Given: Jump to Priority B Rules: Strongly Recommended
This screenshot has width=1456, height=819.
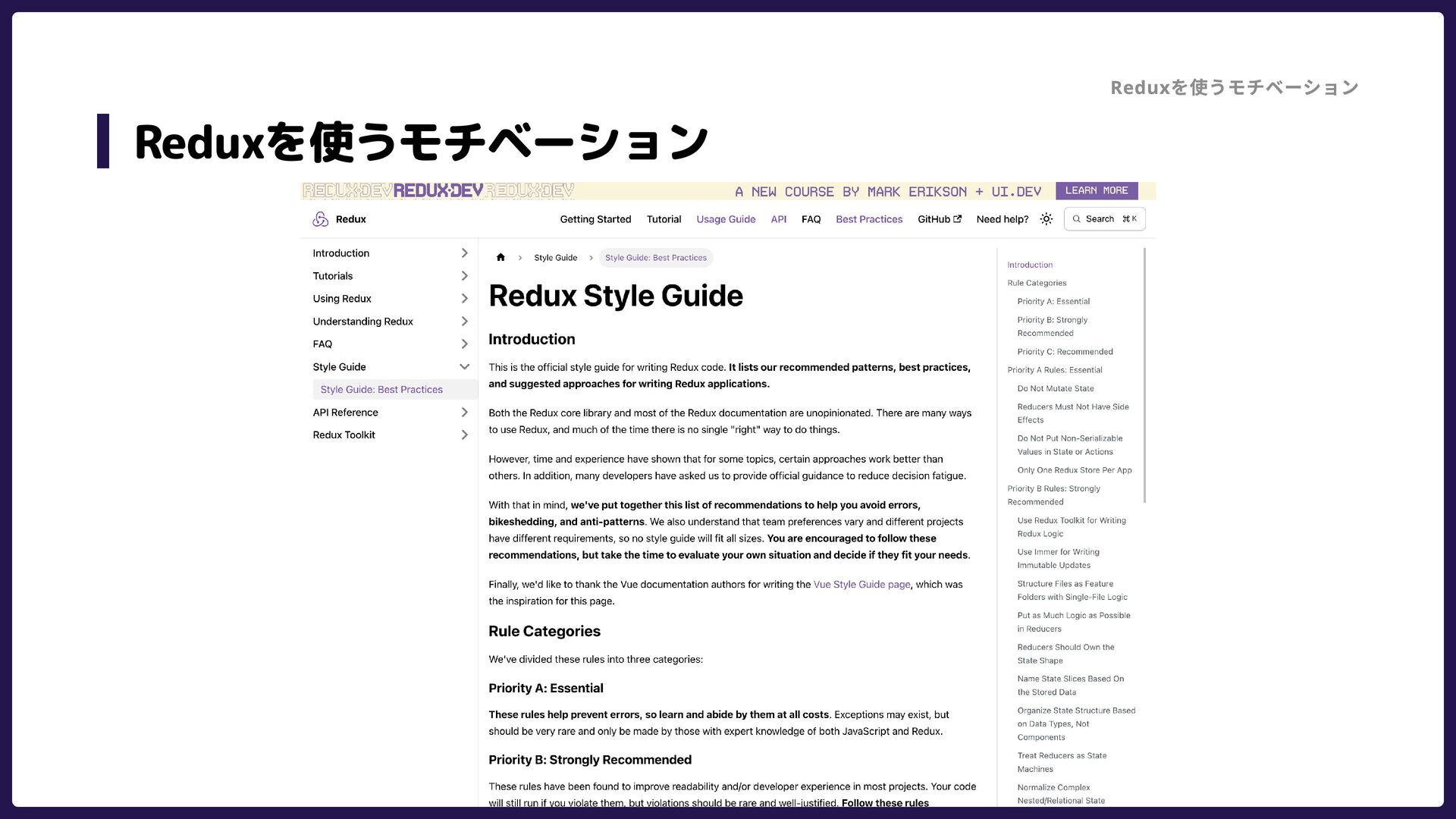Looking at the screenshot, I should 1053,495.
